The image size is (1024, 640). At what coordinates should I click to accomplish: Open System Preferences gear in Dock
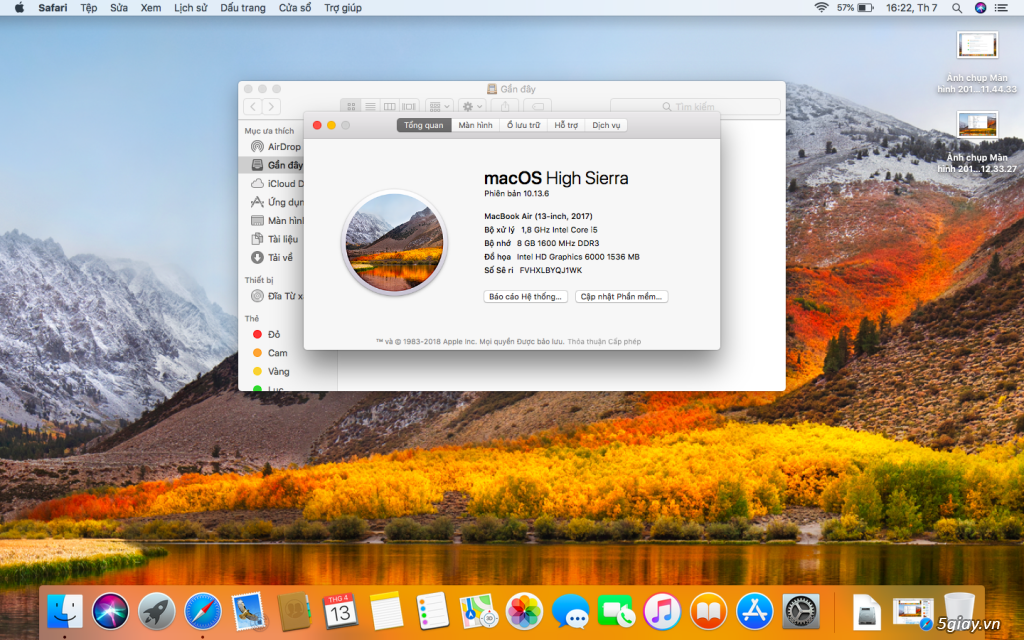[800, 612]
